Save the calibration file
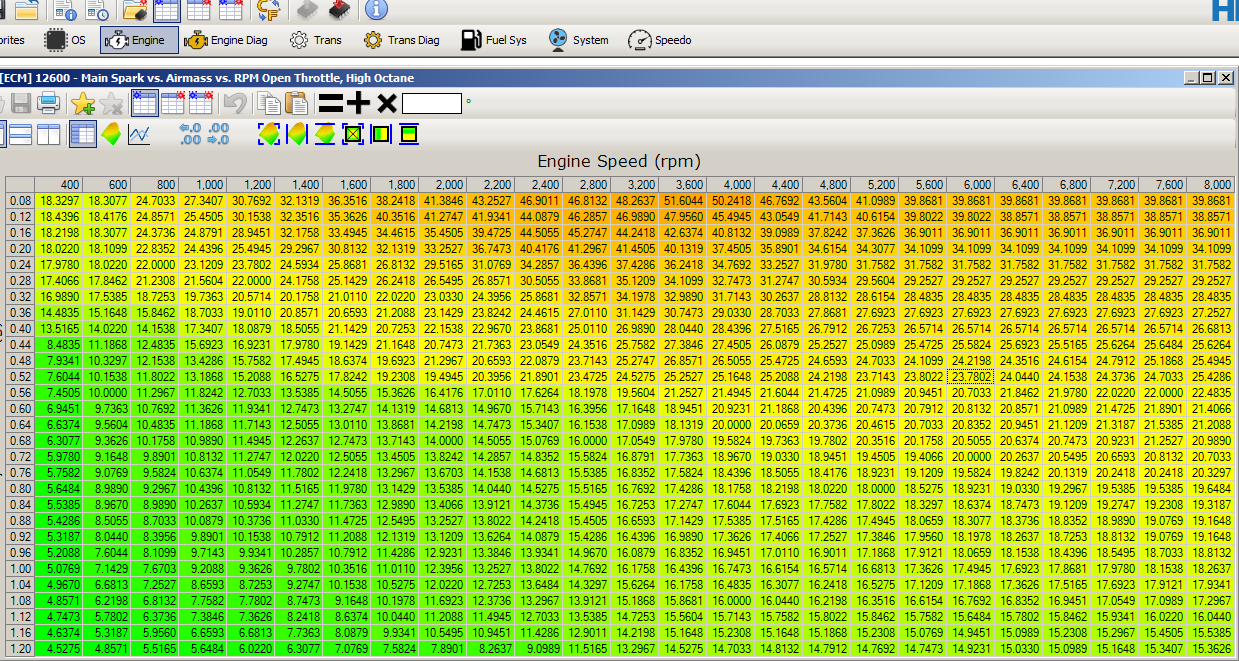Screen dimensions: 1239x661 coord(20,103)
